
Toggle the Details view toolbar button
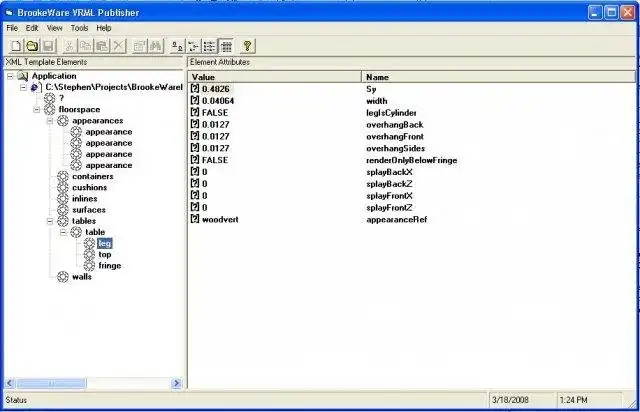226,46
